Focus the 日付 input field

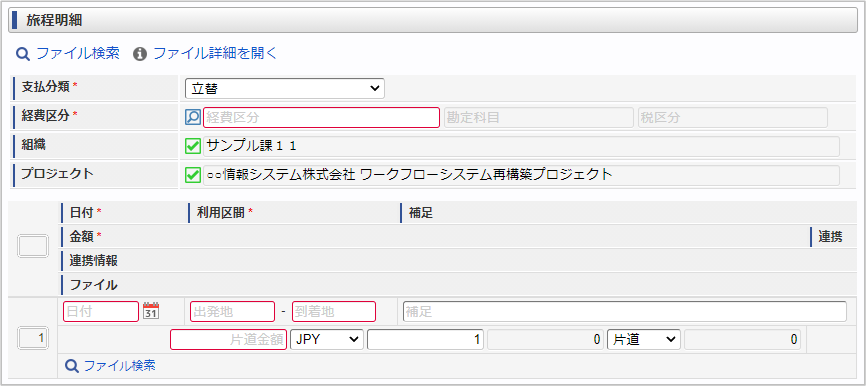pyautogui.click(x=101, y=311)
